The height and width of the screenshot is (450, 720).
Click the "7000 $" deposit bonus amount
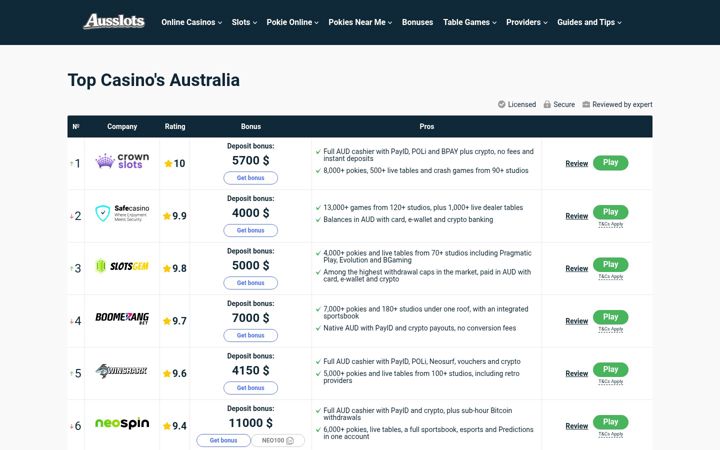(x=251, y=318)
